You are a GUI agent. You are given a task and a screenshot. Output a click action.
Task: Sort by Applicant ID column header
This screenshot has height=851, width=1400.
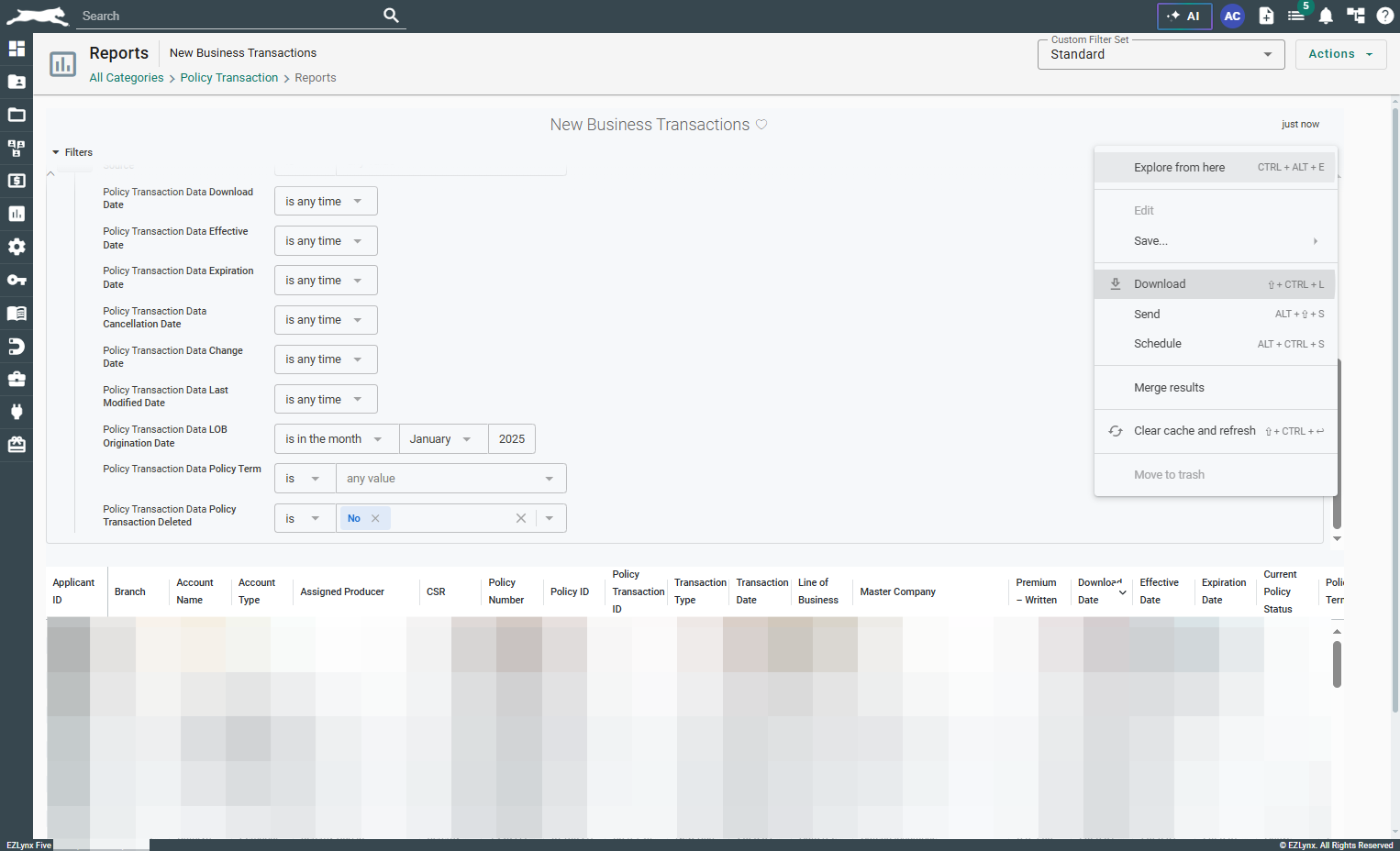[x=73, y=591]
